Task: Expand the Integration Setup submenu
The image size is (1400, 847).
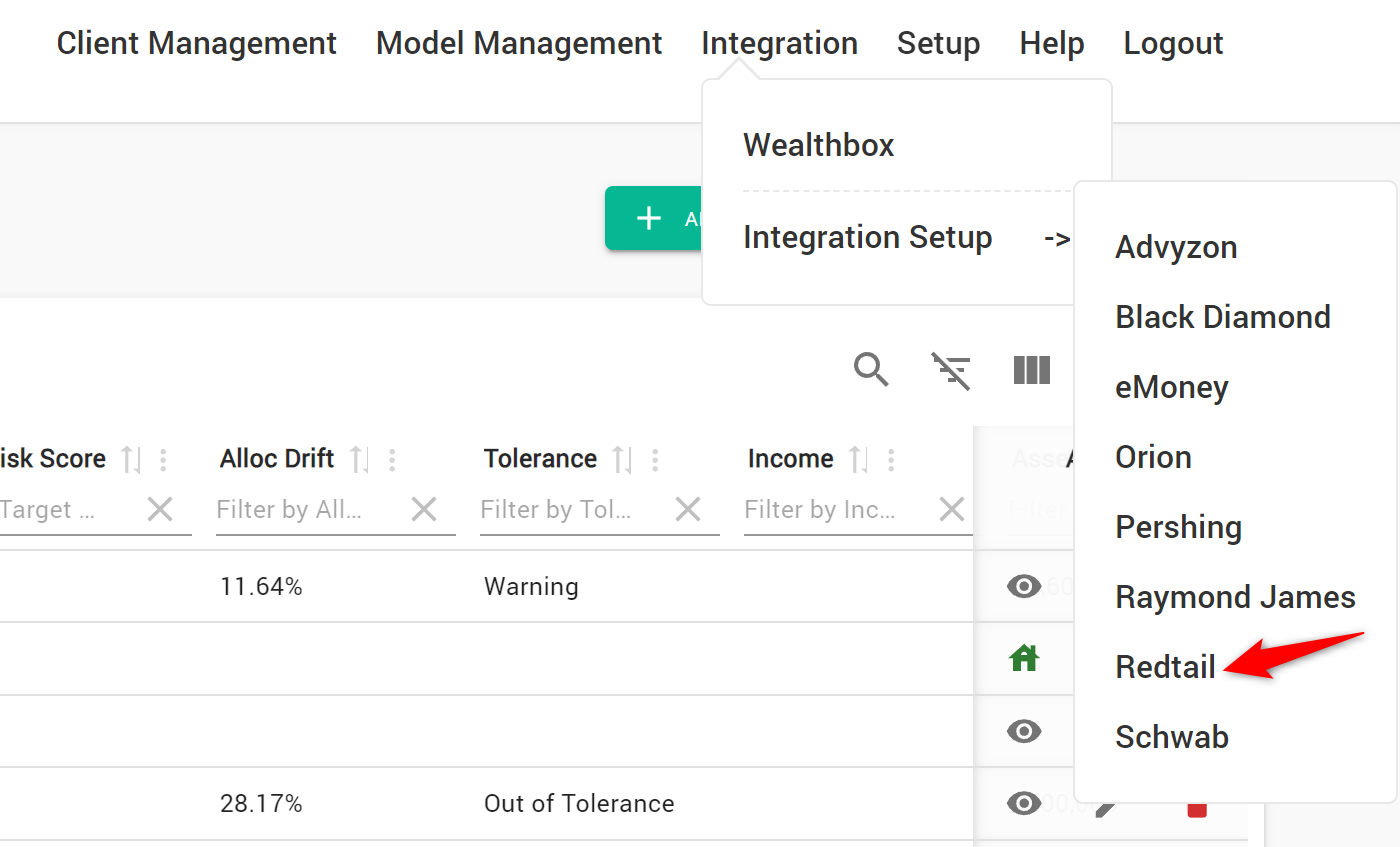Action: click(907, 238)
